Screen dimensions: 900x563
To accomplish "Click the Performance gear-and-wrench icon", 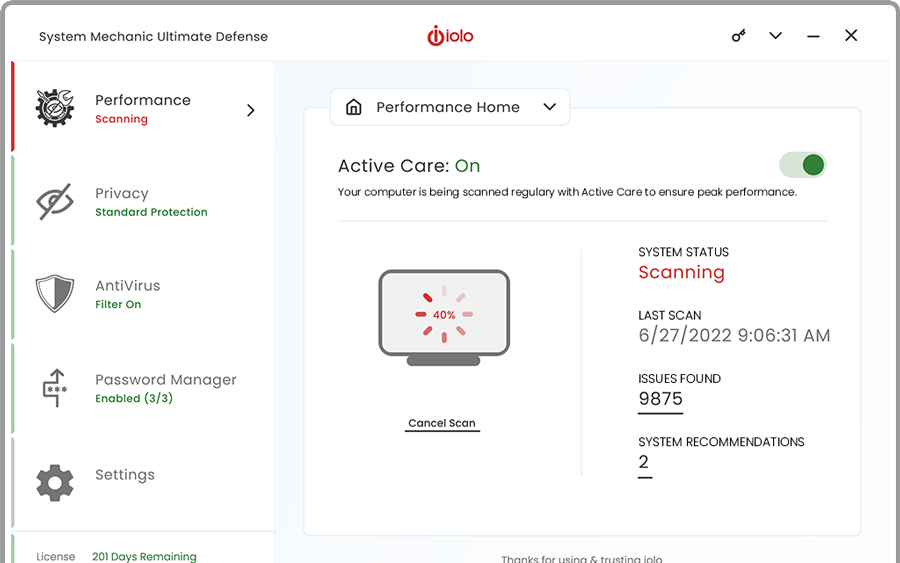I will 55,107.
